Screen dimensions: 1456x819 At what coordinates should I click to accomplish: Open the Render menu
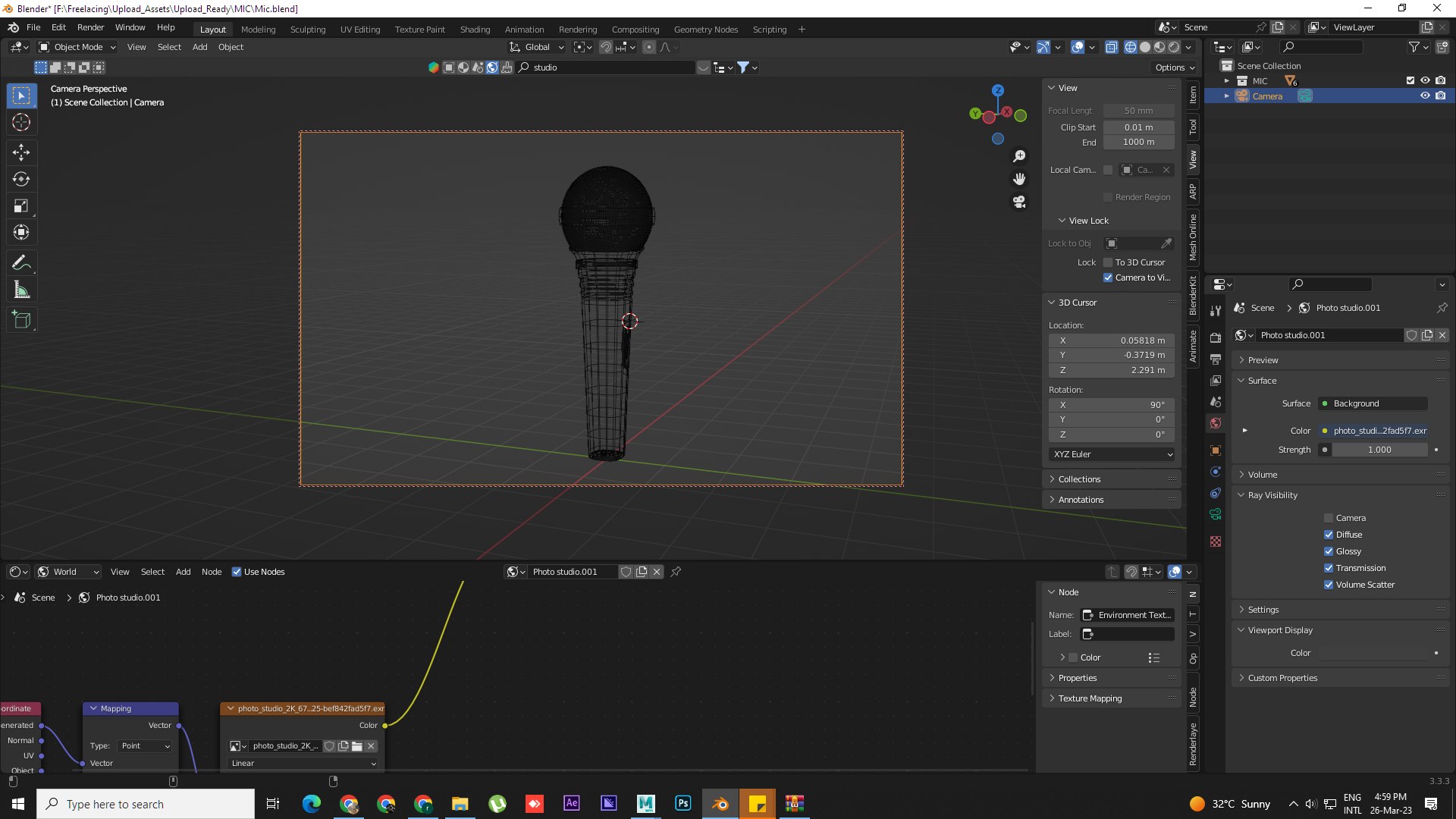coord(90,27)
